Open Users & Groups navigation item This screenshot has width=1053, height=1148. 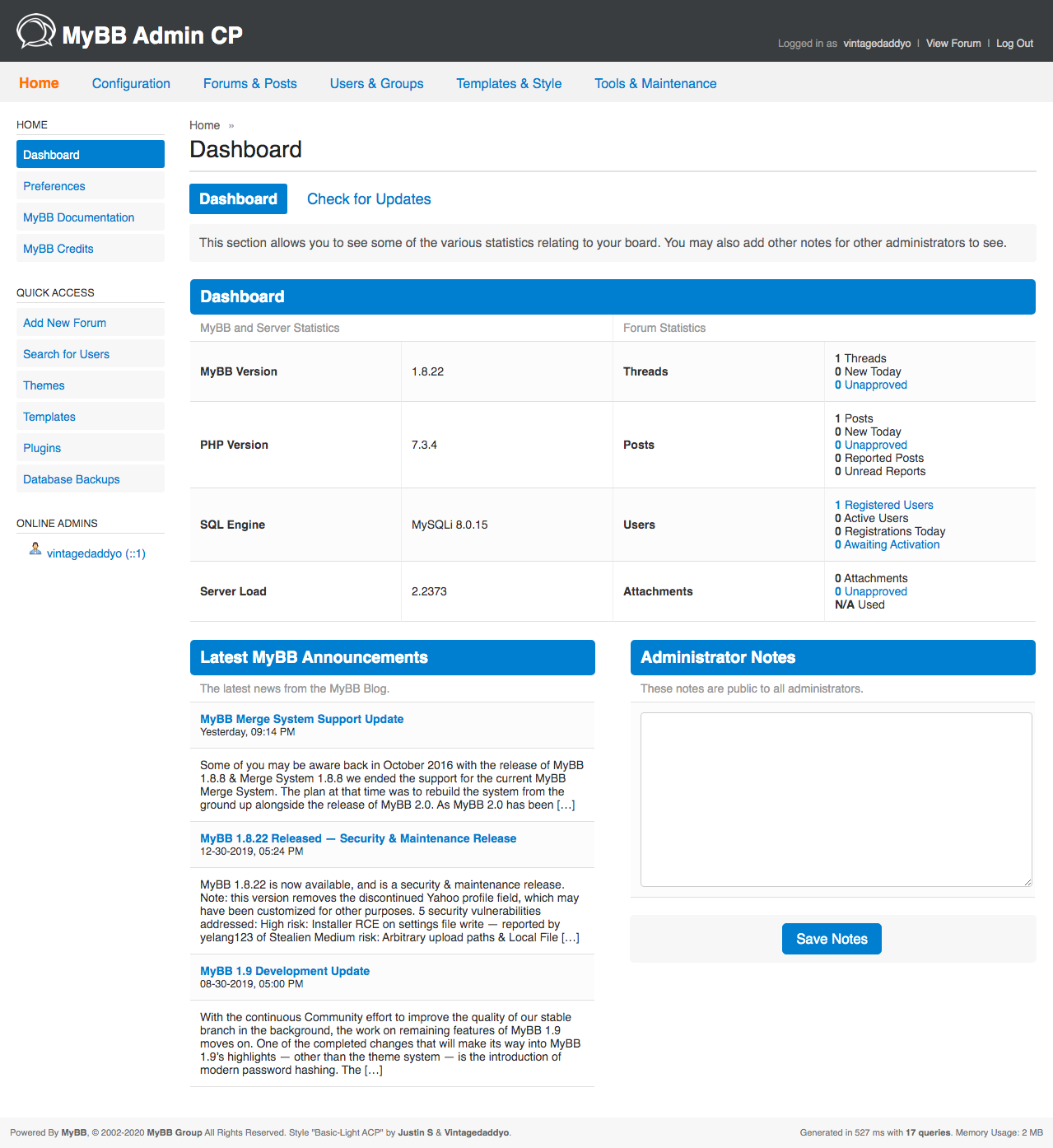pos(376,83)
